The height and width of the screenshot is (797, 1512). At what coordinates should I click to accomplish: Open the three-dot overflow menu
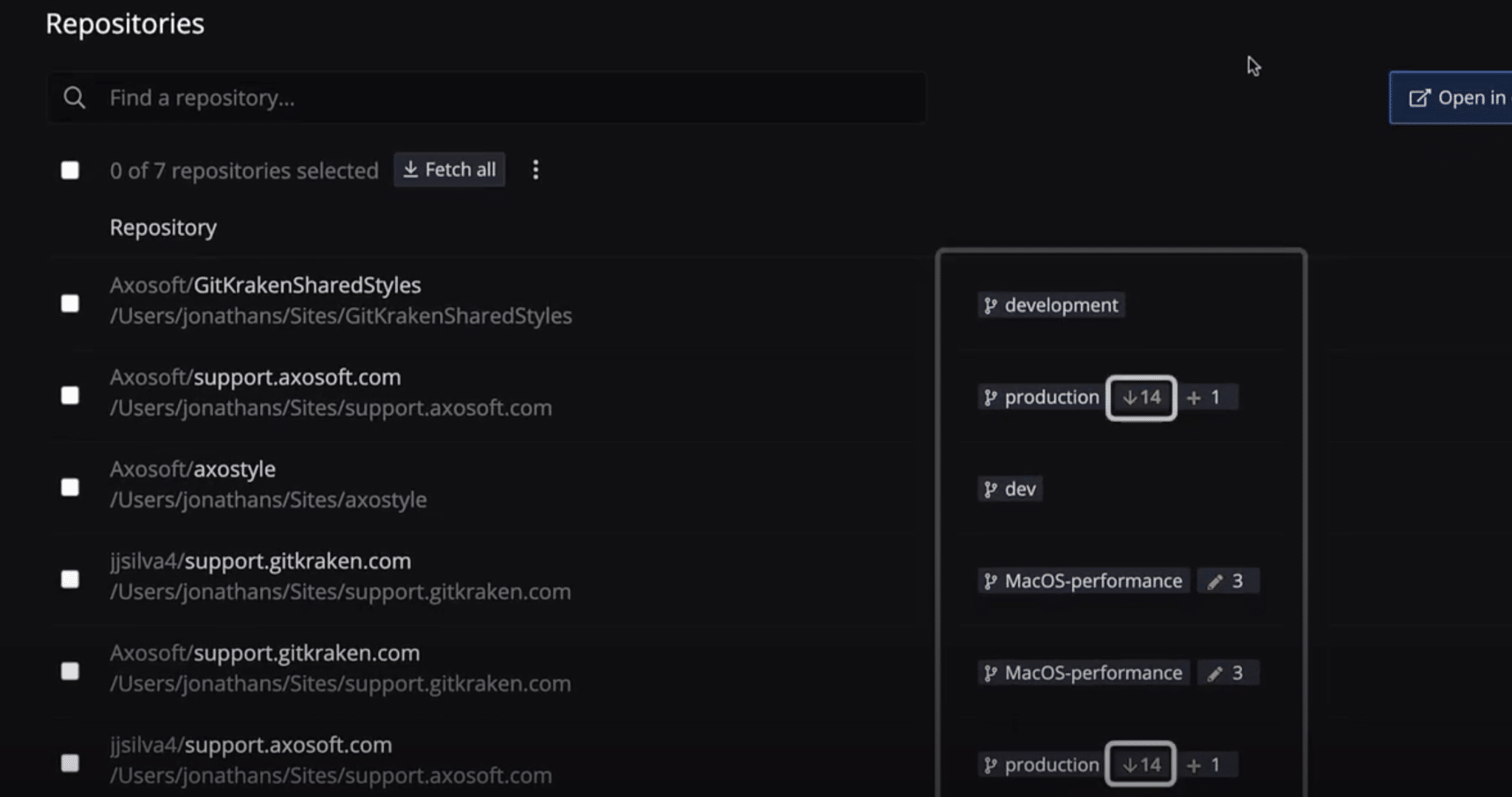[535, 170]
